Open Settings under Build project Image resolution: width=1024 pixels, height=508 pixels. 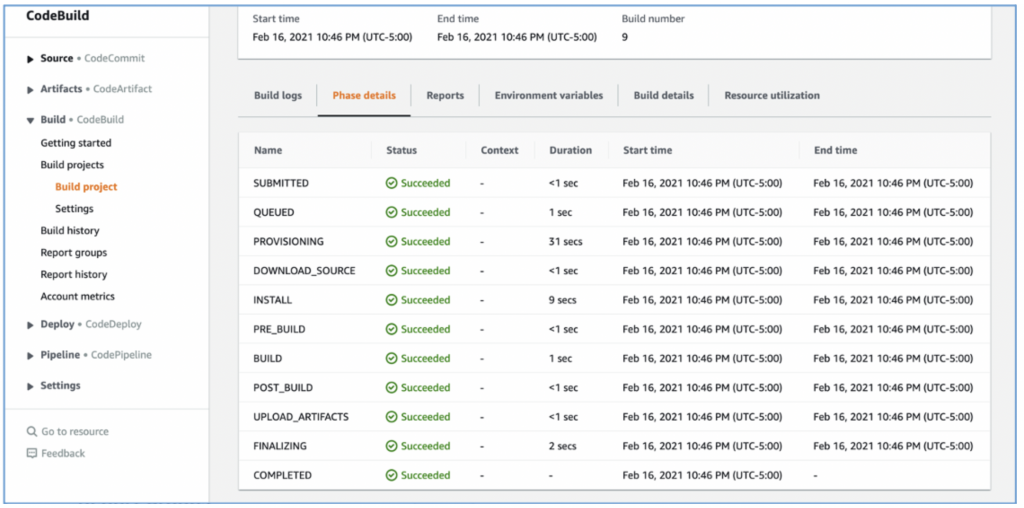point(74,209)
